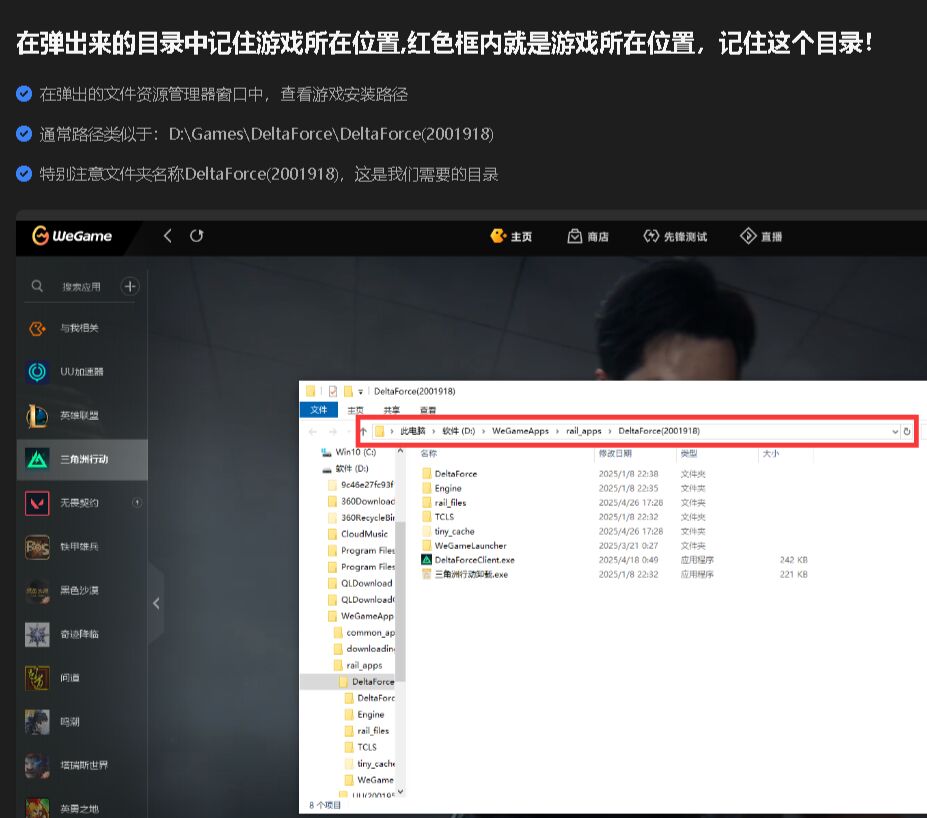Select CloudMusic in the navigation tree
This screenshot has height=818, width=927.
point(358,534)
